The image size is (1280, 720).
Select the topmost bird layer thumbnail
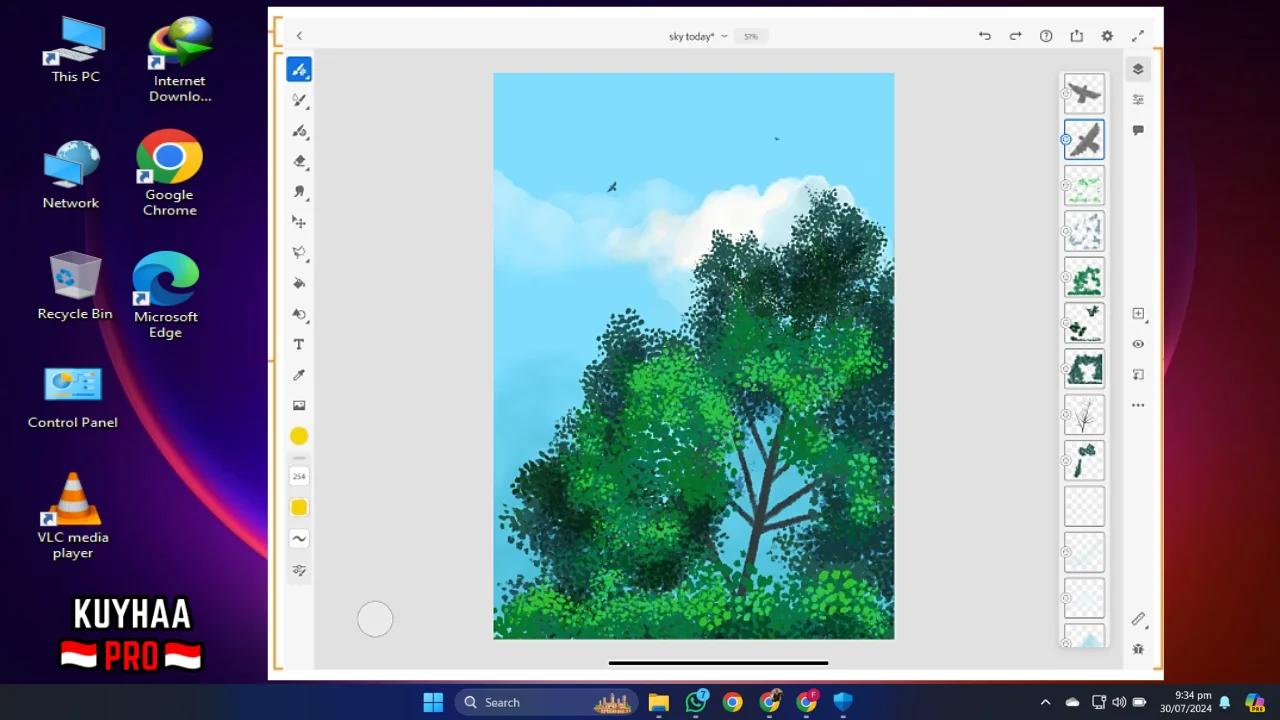(1085, 94)
